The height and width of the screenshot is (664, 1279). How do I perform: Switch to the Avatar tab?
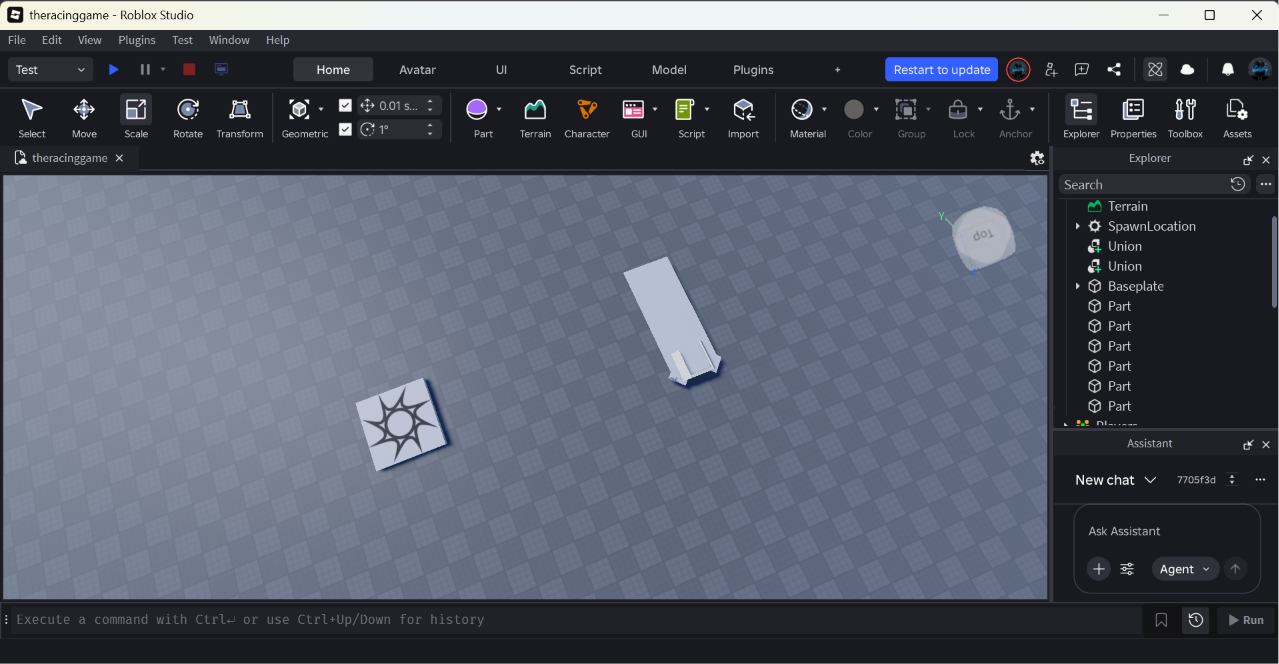tap(417, 70)
